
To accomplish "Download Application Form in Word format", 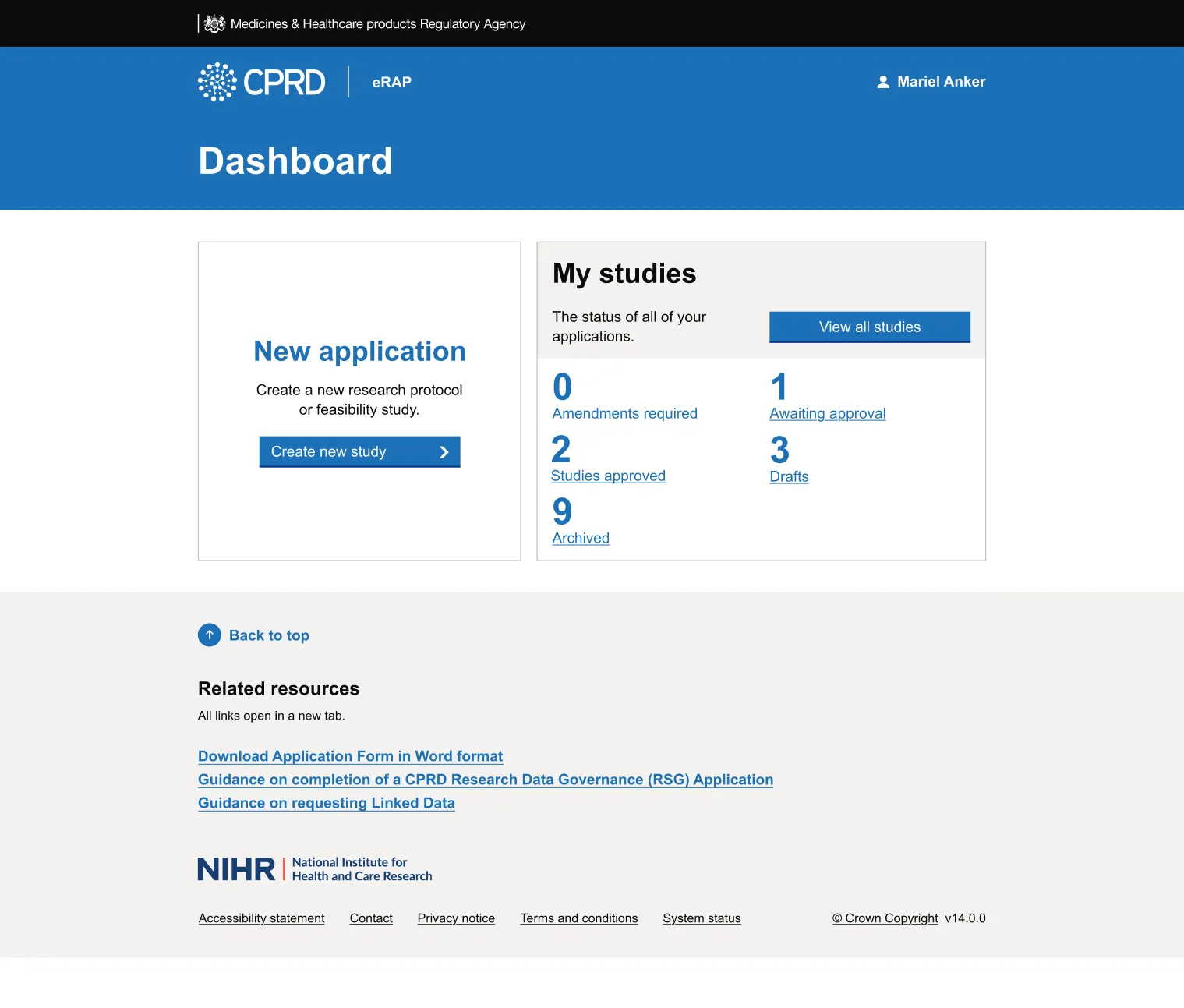I will pyautogui.click(x=350, y=755).
